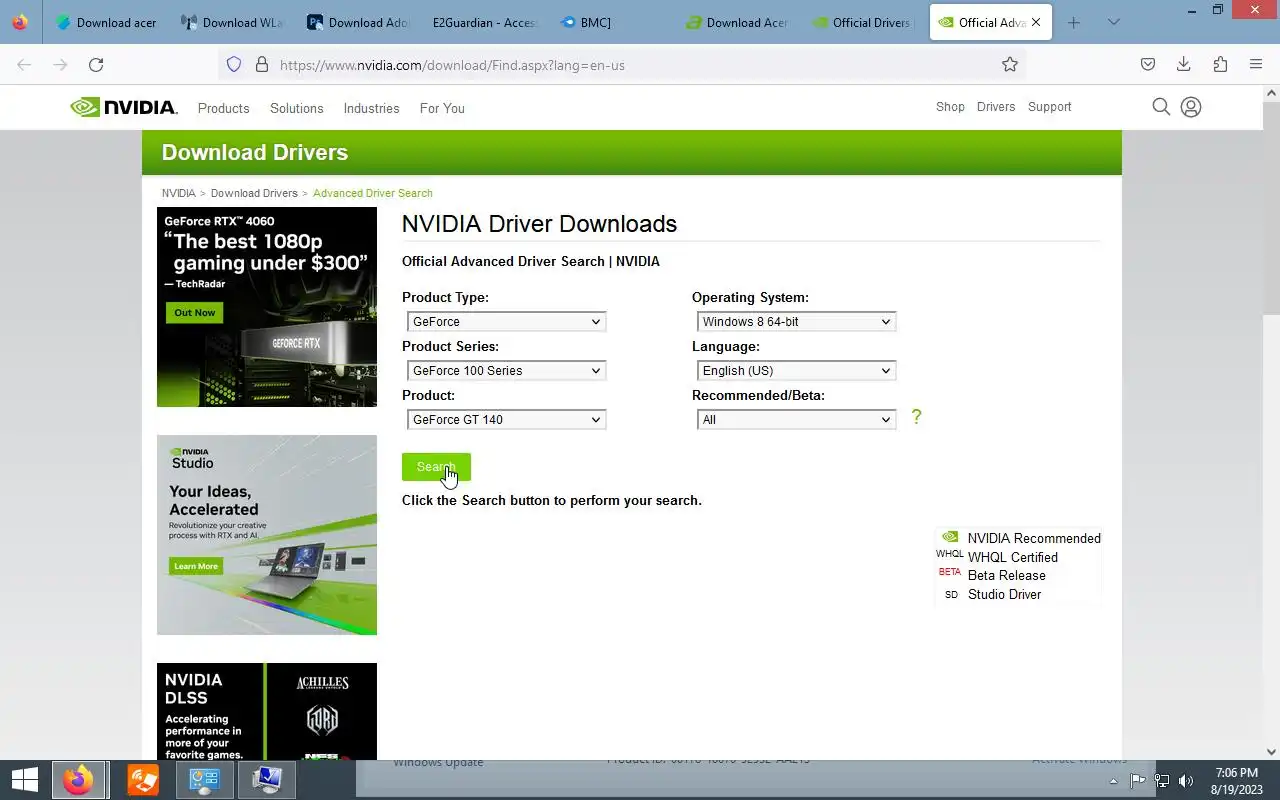Switch to the Download WLan tab
Viewport: 1280px width, 800px height.
pyautogui.click(x=232, y=22)
